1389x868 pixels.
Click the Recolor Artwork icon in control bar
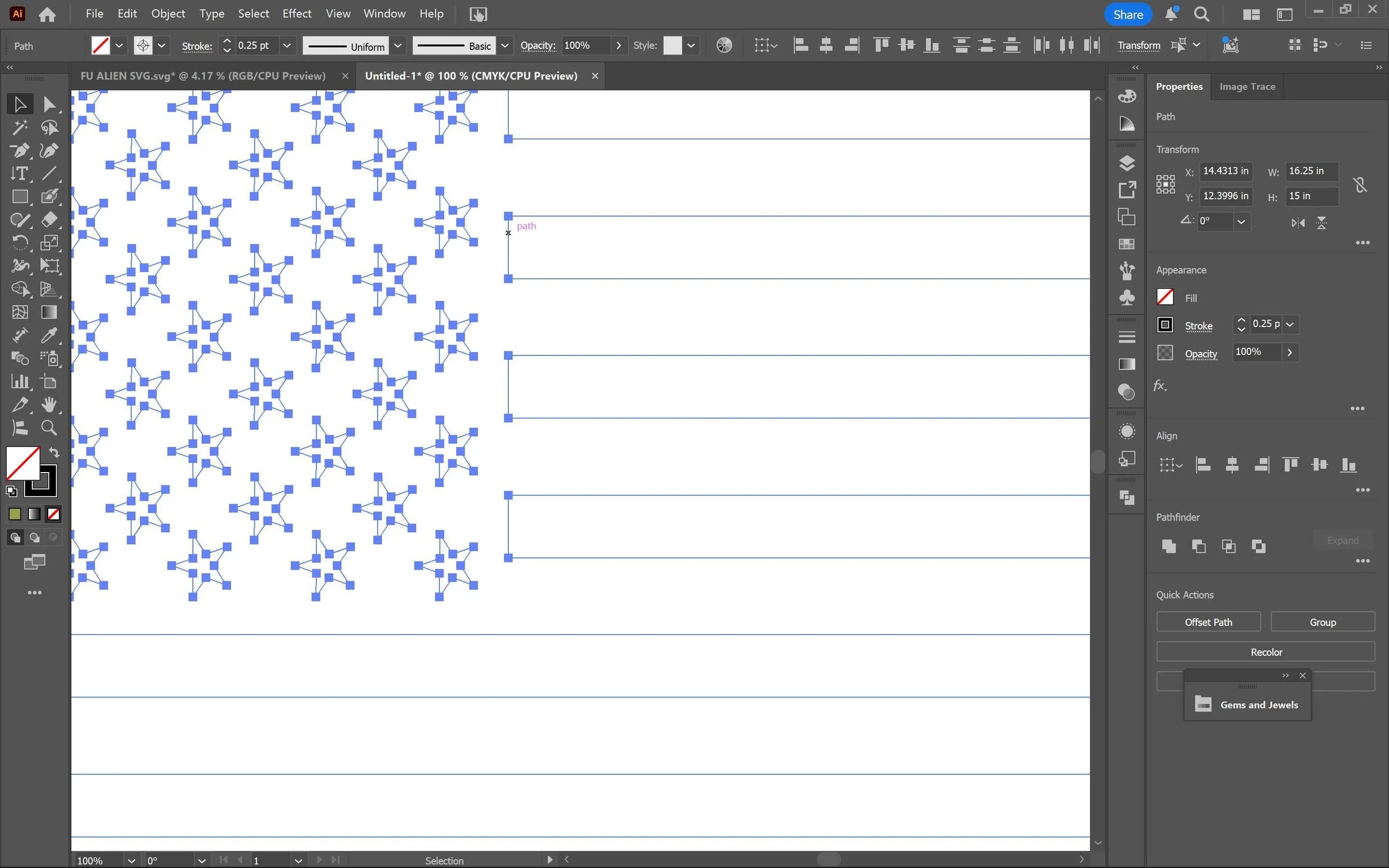click(724, 46)
